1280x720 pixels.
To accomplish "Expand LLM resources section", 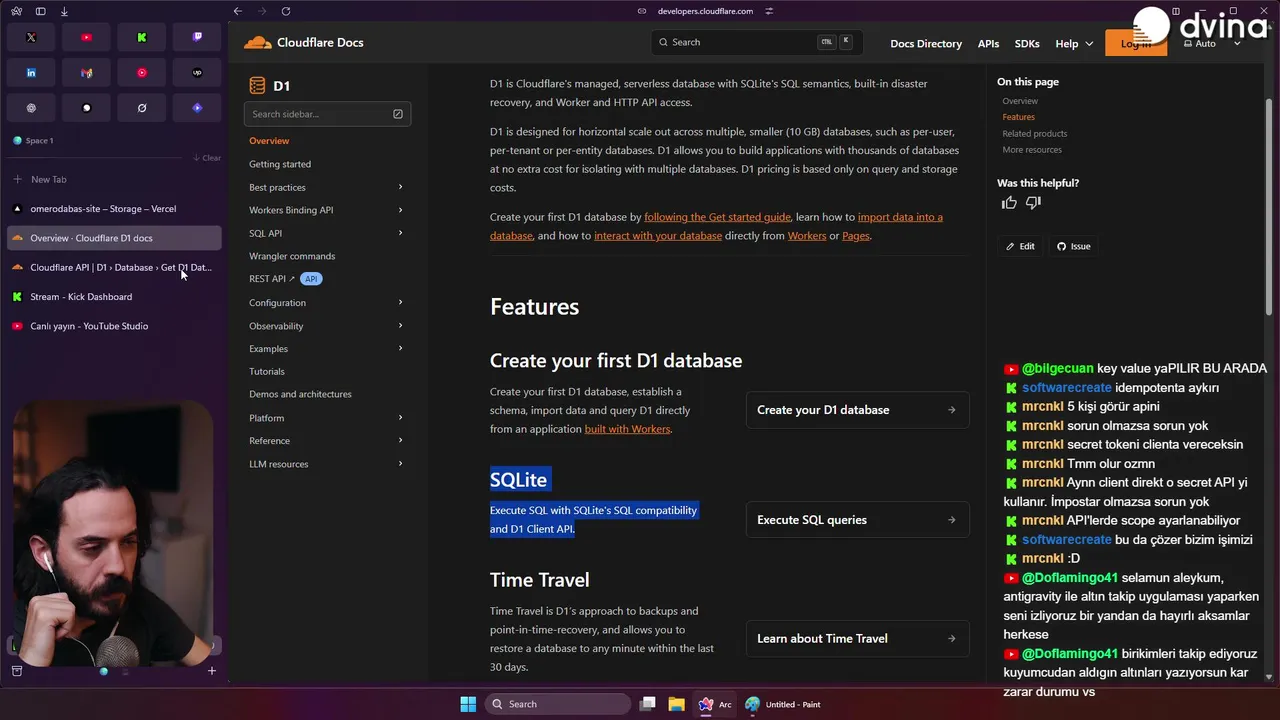I will click(400, 463).
